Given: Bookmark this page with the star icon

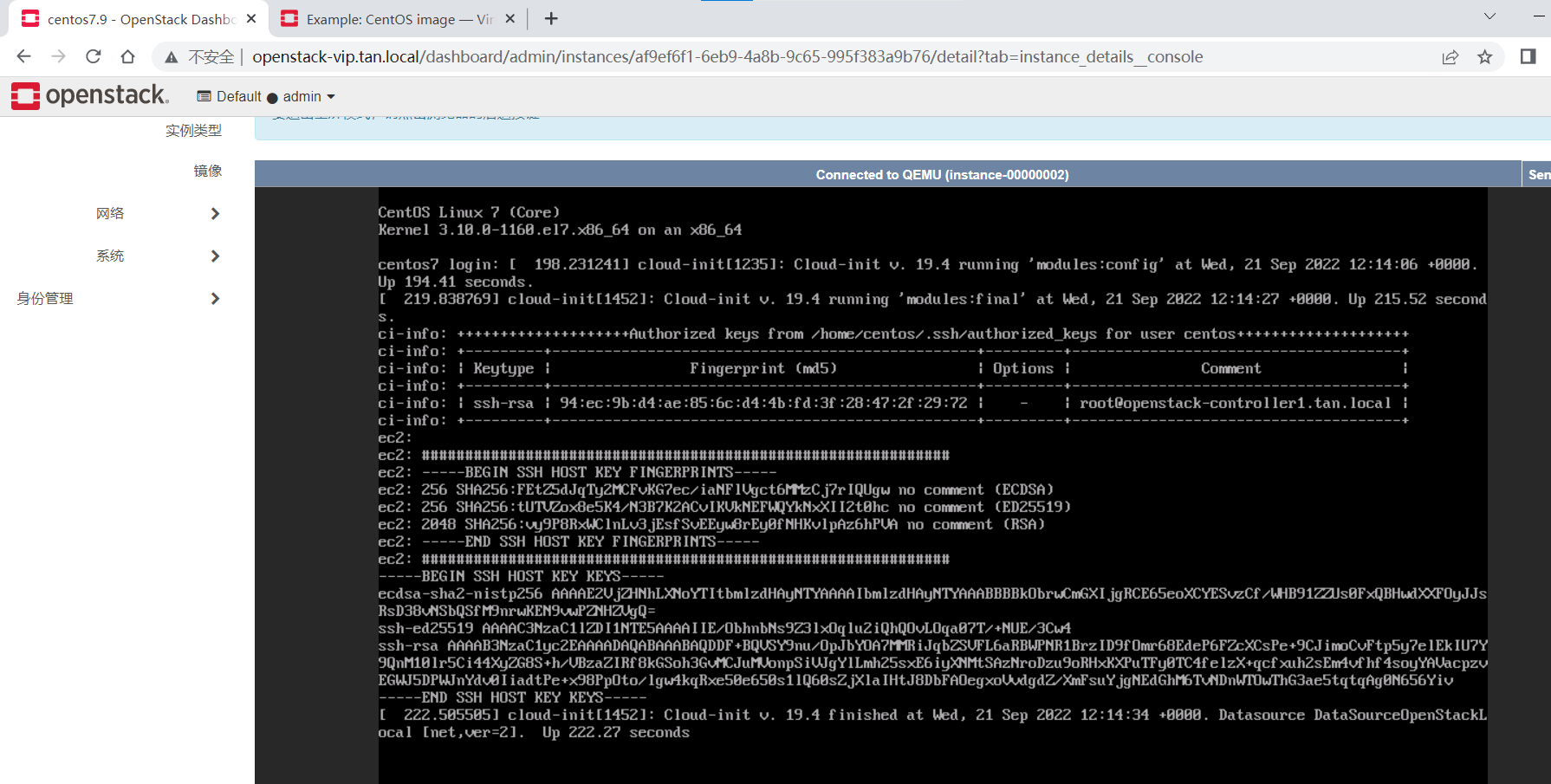Looking at the screenshot, I should tap(1485, 57).
